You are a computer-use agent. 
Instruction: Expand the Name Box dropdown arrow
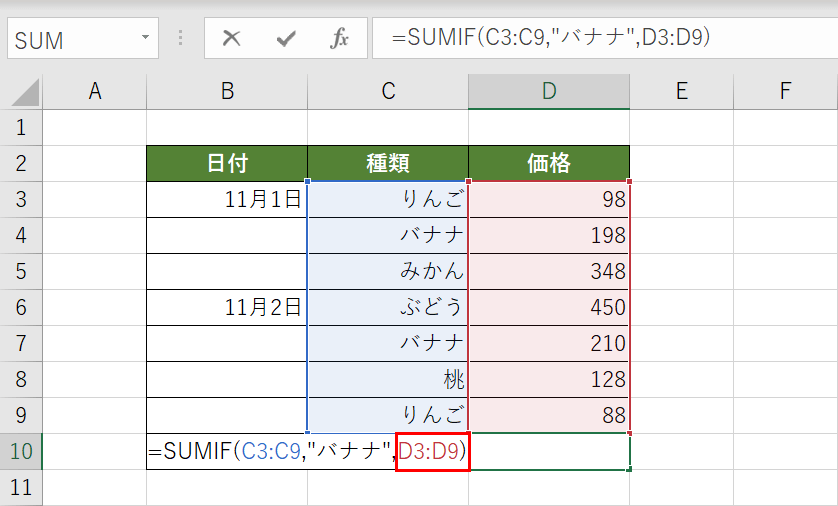tap(146, 39)
